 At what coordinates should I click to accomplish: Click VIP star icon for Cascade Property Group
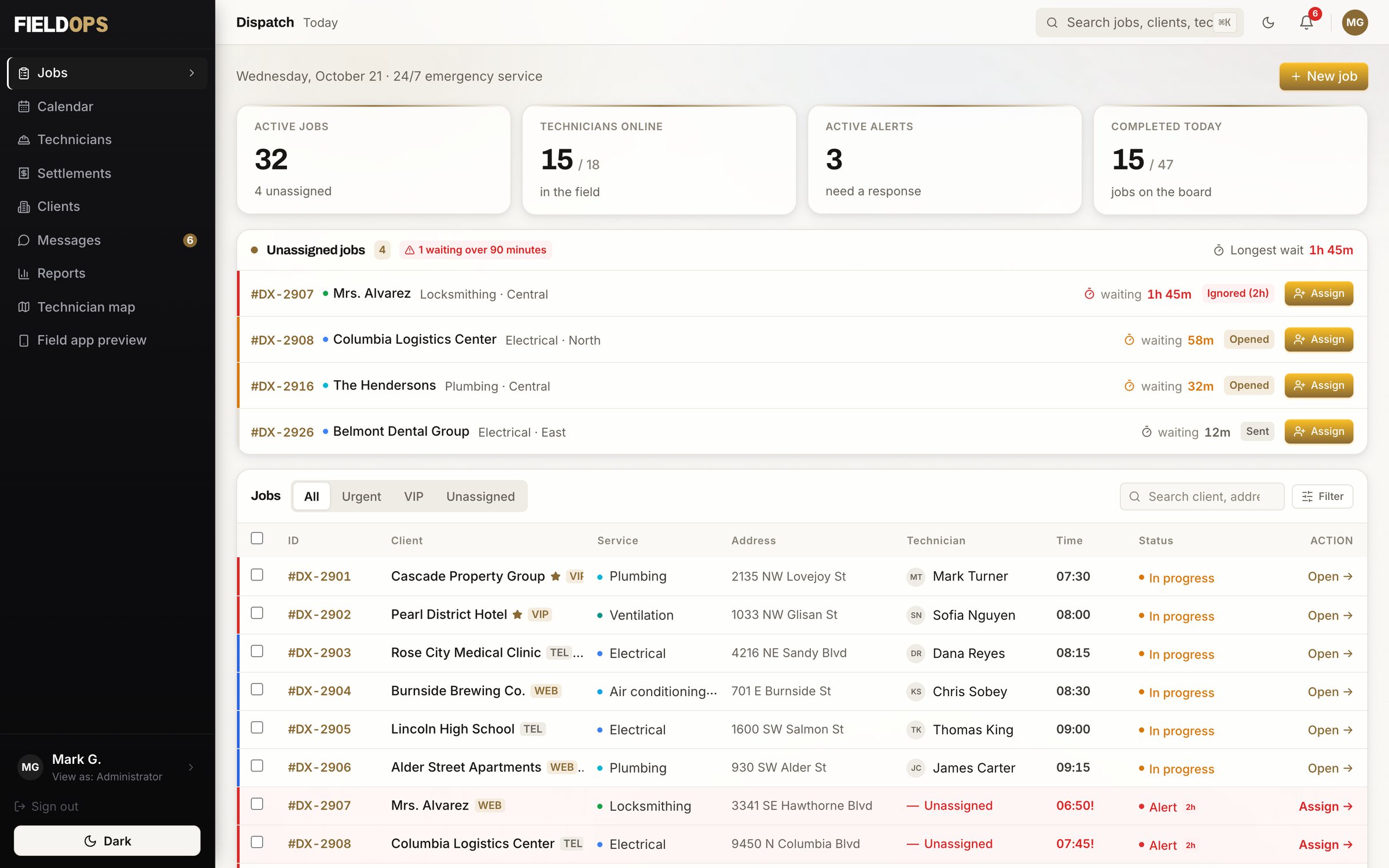[556, 576]
